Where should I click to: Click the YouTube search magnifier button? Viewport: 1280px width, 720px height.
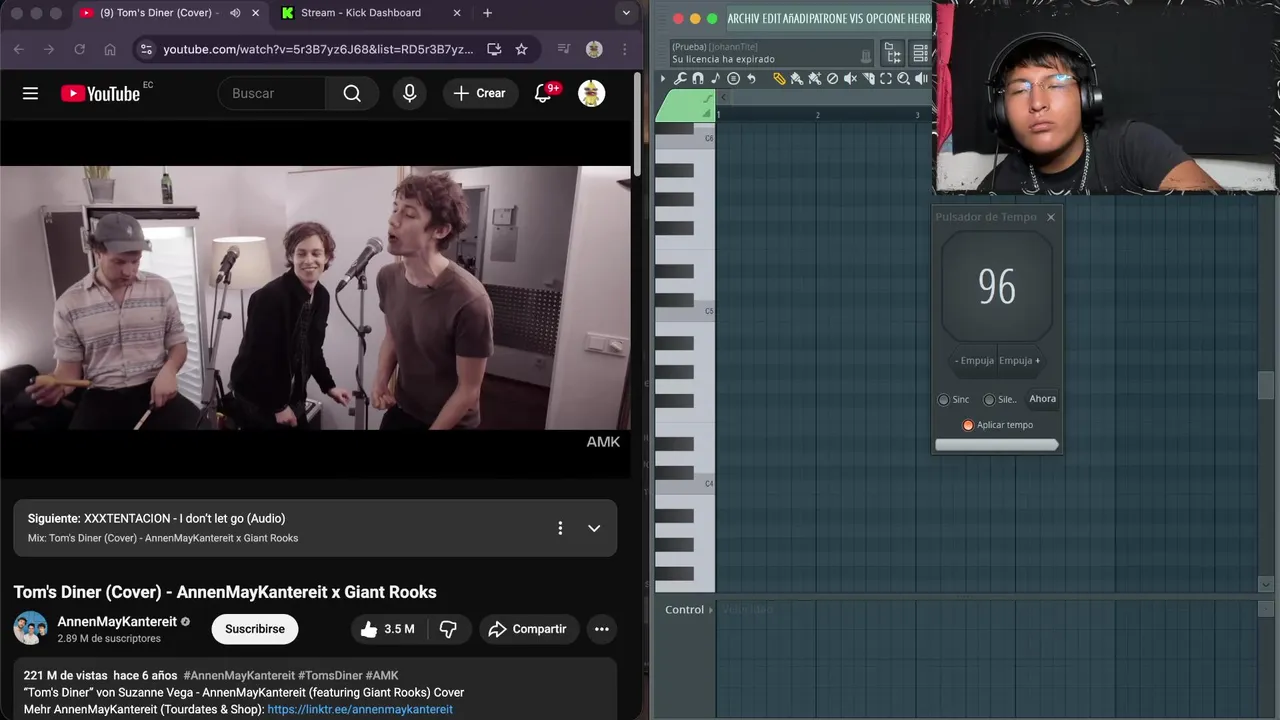point(352,93)
